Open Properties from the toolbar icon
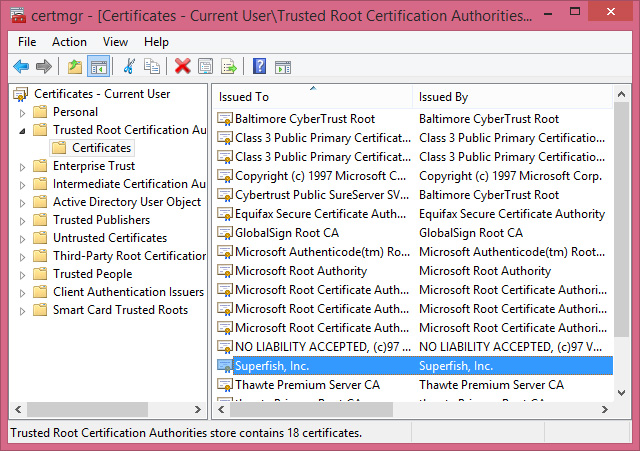 coord(205,67)
